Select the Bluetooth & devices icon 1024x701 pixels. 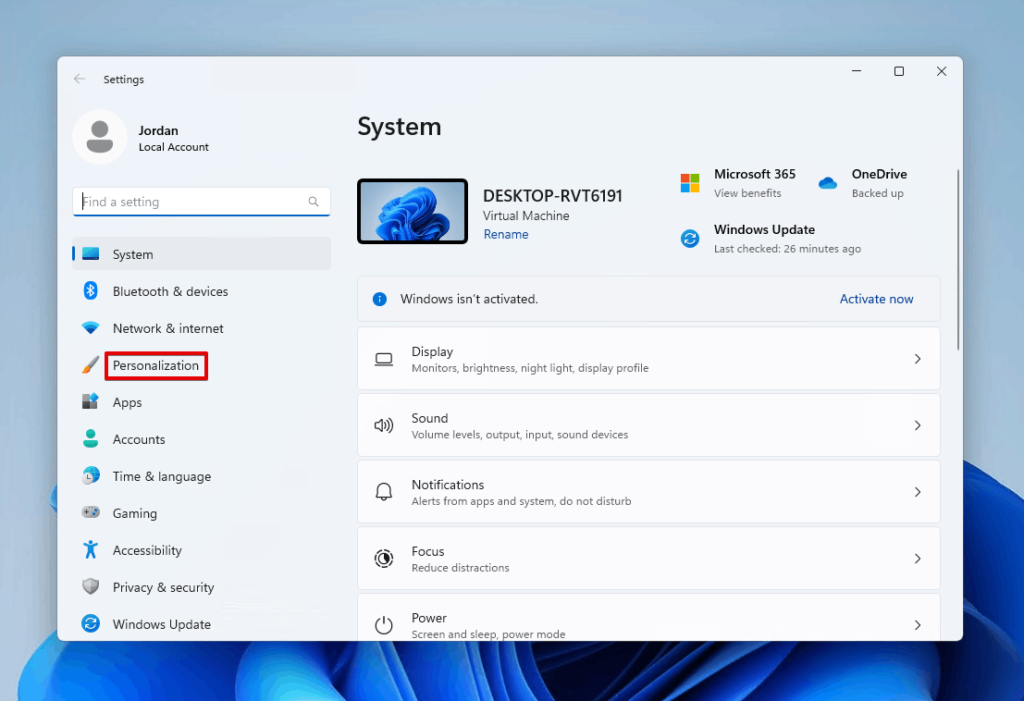pos(91,291)
